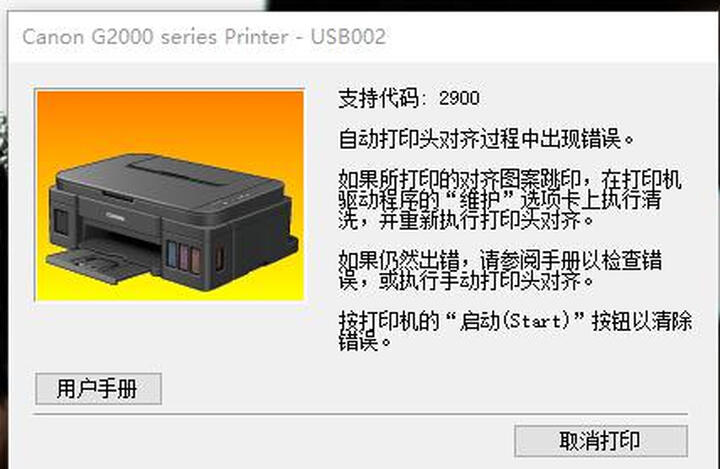Click the color ink tanks on printer image
The image size is (720, 469).
click(x=183, y=256)
